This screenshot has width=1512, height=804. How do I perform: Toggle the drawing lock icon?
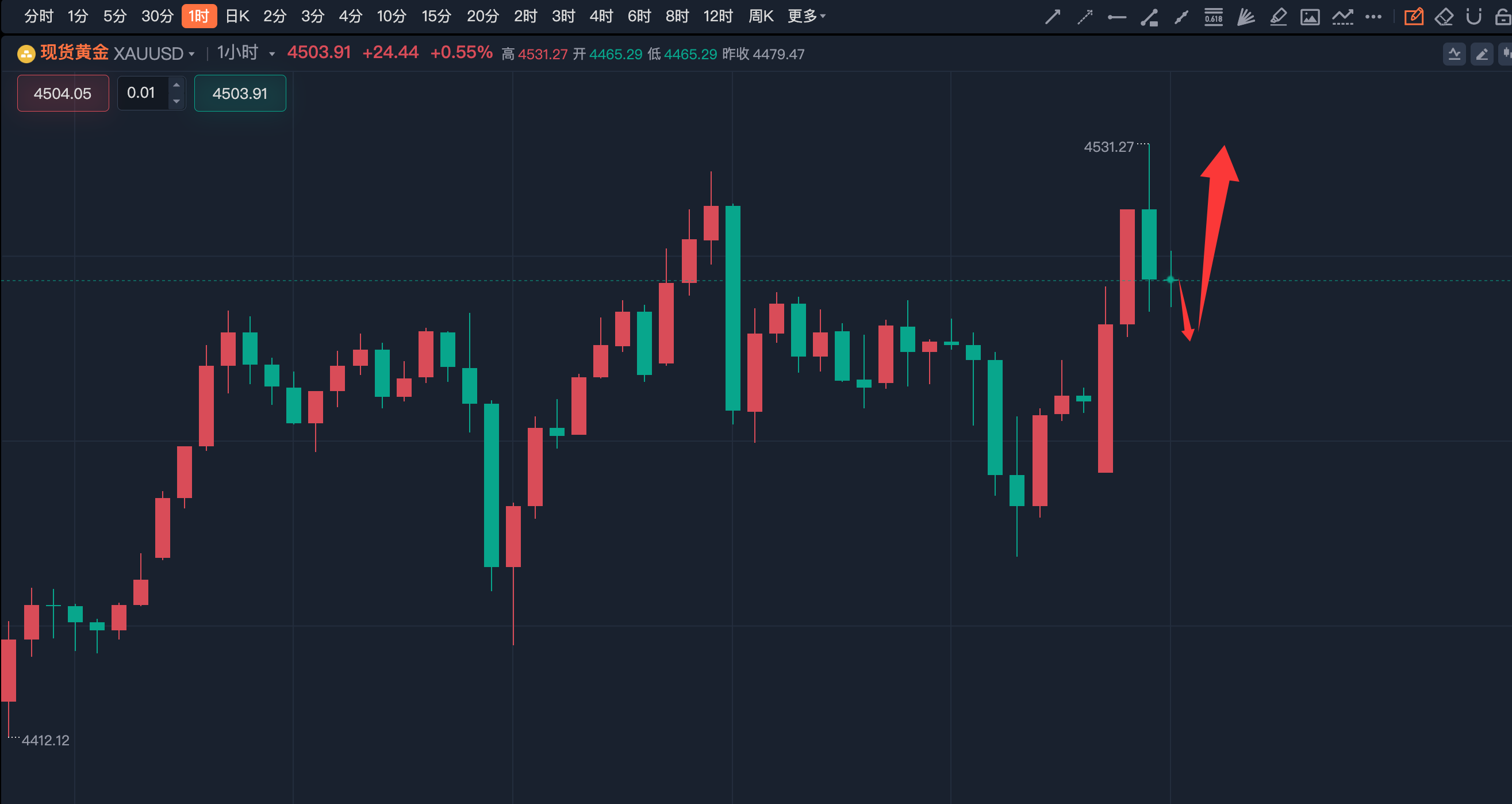click(1503, 17)
